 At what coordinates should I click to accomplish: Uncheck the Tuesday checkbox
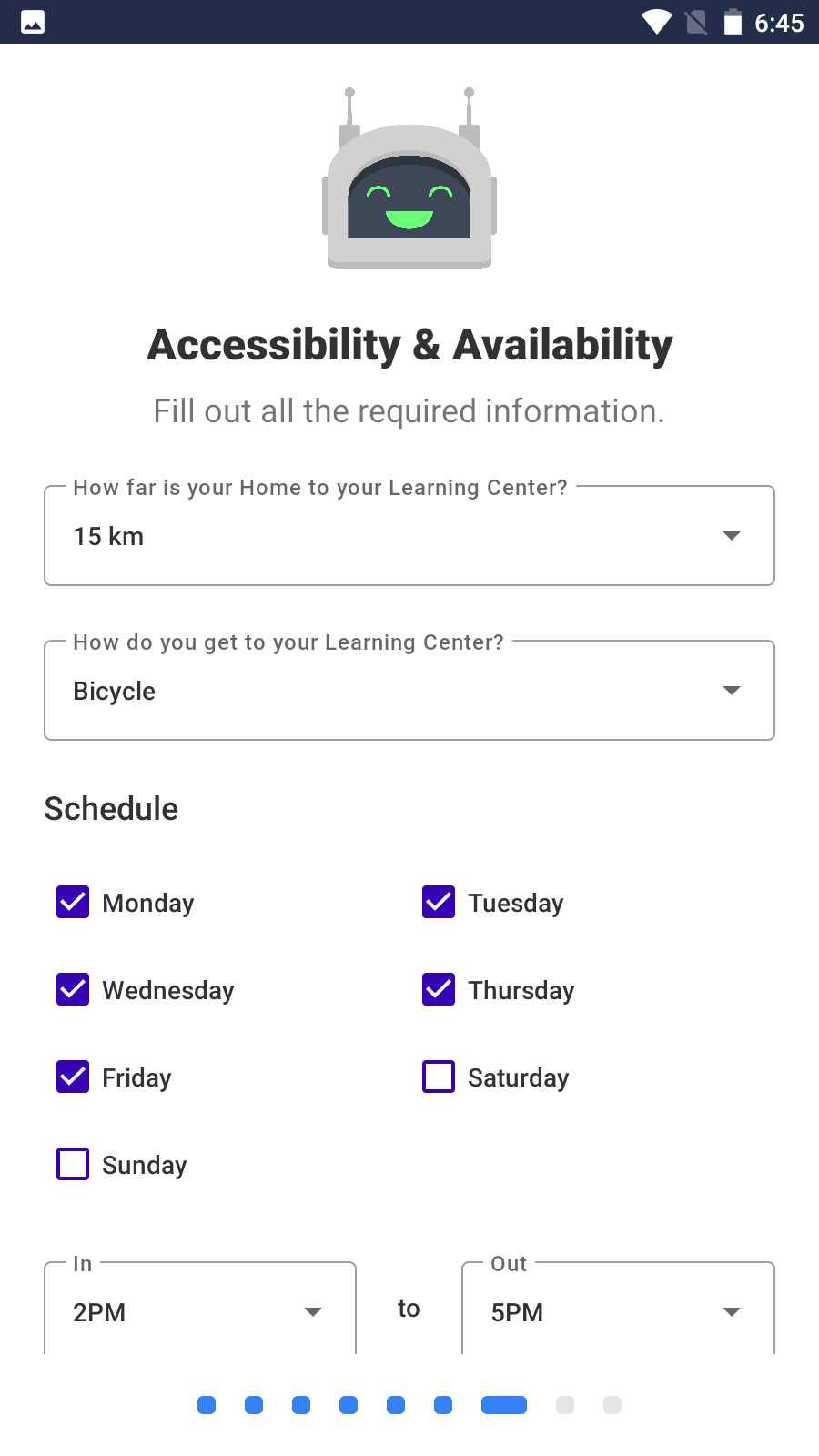coord(439,902)
